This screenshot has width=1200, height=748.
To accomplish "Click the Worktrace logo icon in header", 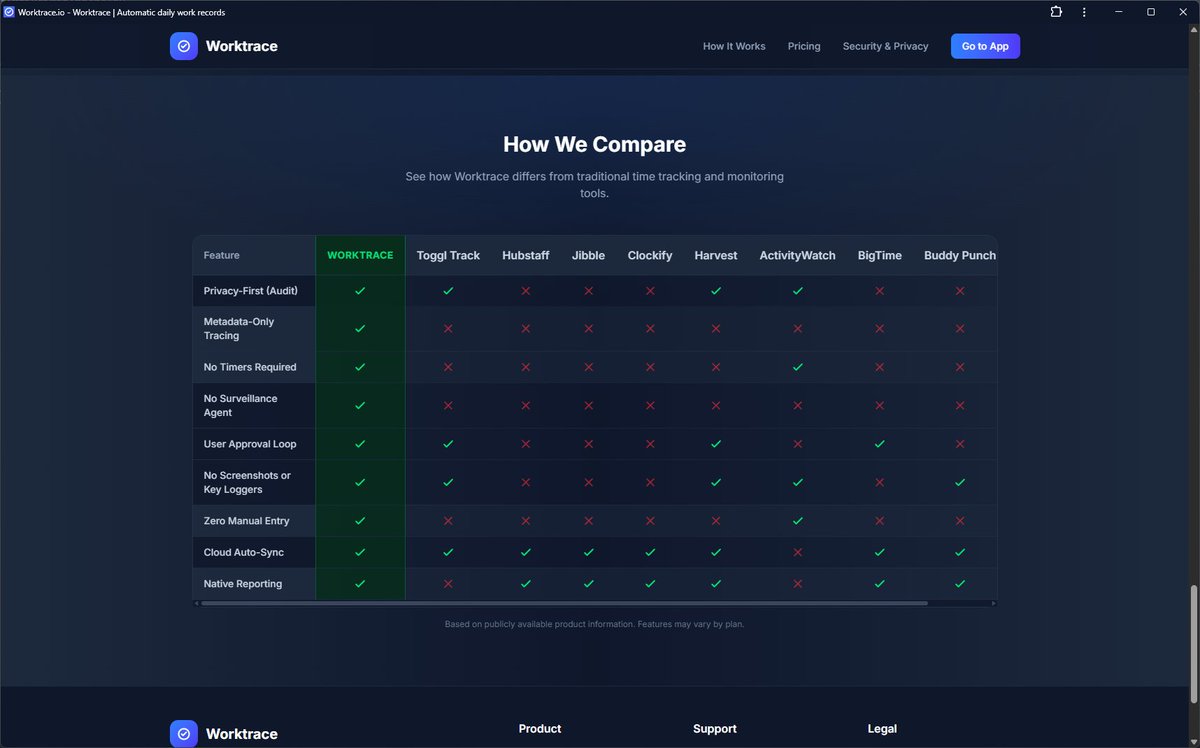I will (184, 46).
